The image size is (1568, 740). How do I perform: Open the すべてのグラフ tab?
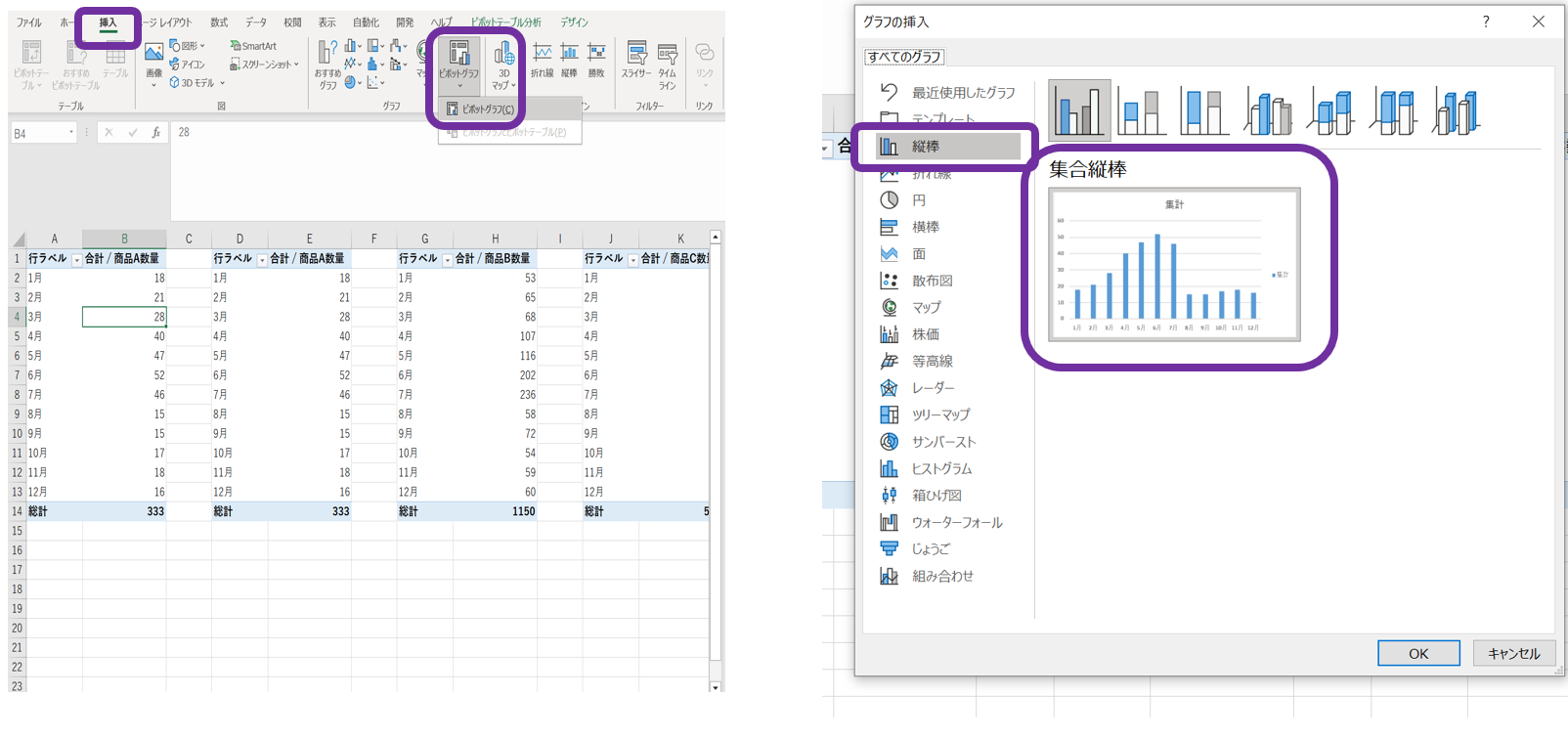coord(904,57)
